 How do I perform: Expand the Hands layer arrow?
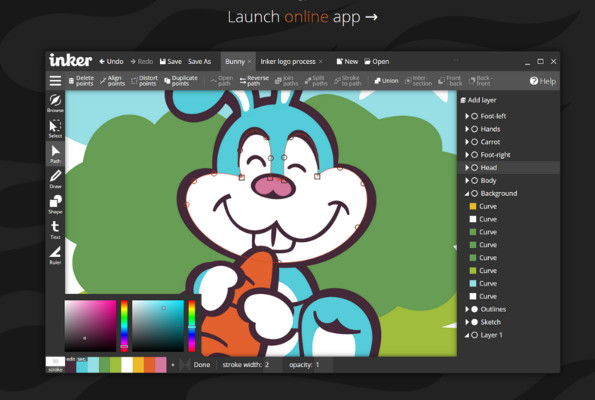tap(467, 129)
